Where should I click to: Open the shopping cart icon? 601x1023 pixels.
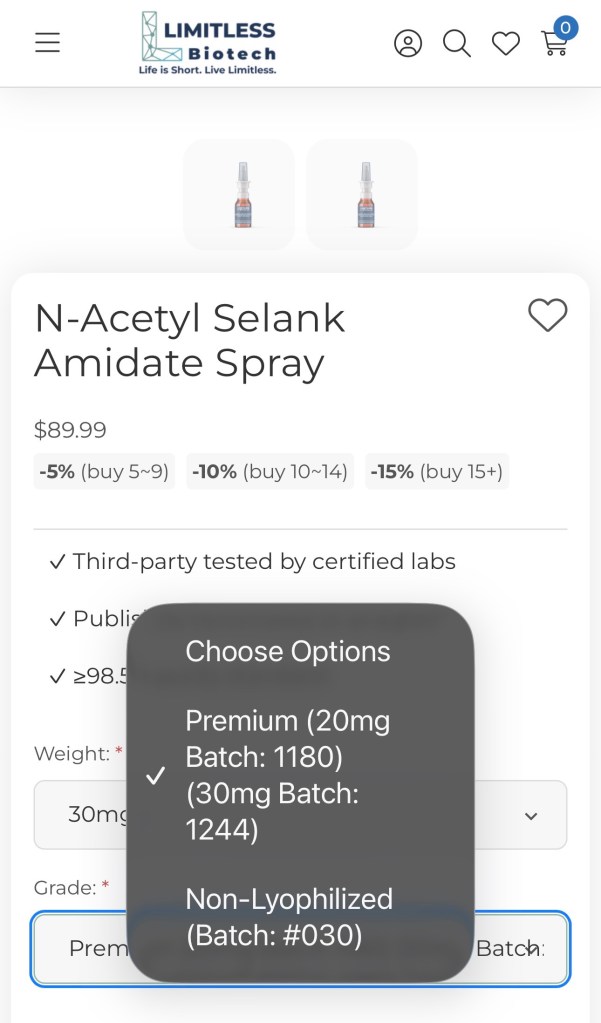pos(555,42)
